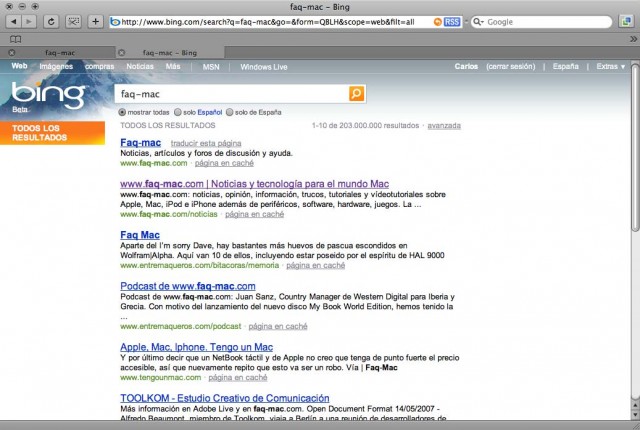This screenshot has width=640, height=430.
Task: Open the Más menu in the Bing header
Action: pyautogui.click(x=173, y=66)
